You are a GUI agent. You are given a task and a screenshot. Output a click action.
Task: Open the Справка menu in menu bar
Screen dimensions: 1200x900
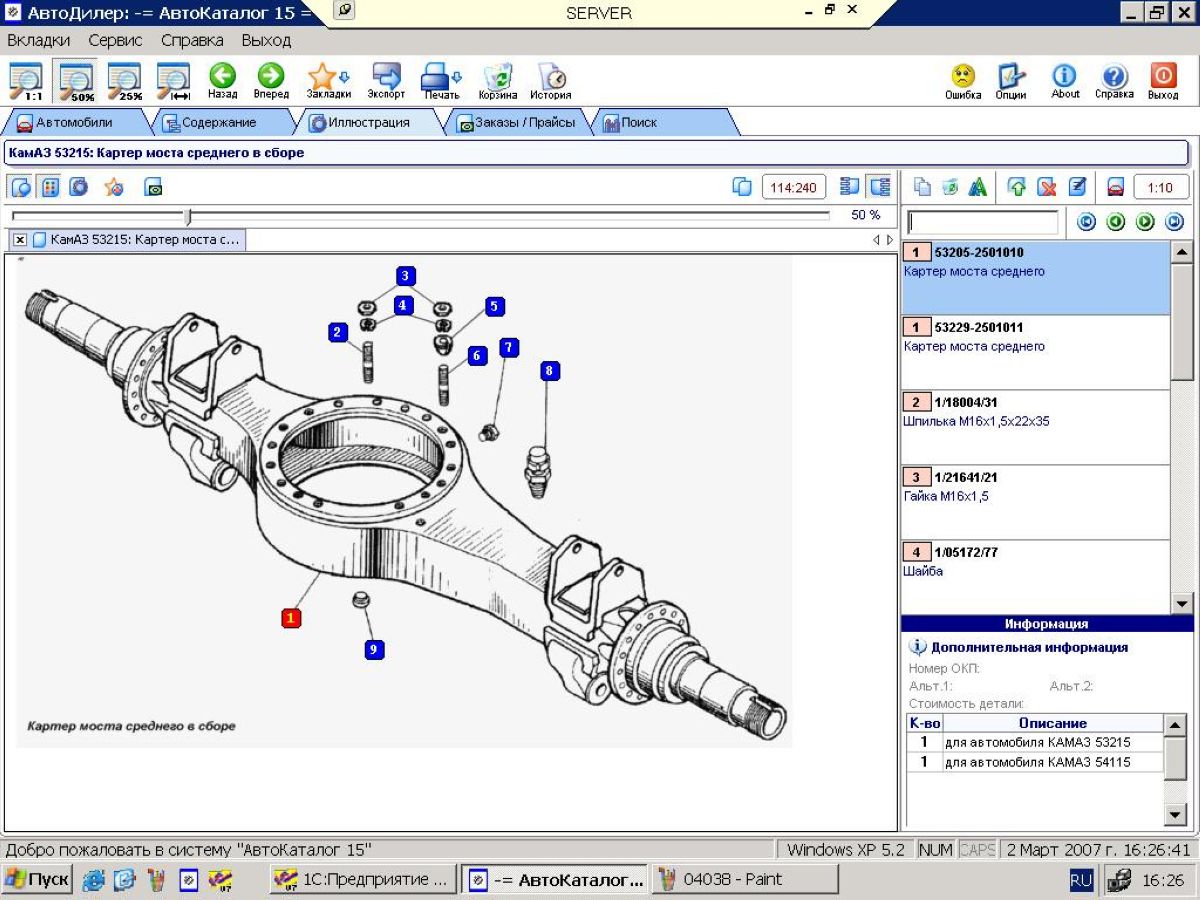coord(192,41)
